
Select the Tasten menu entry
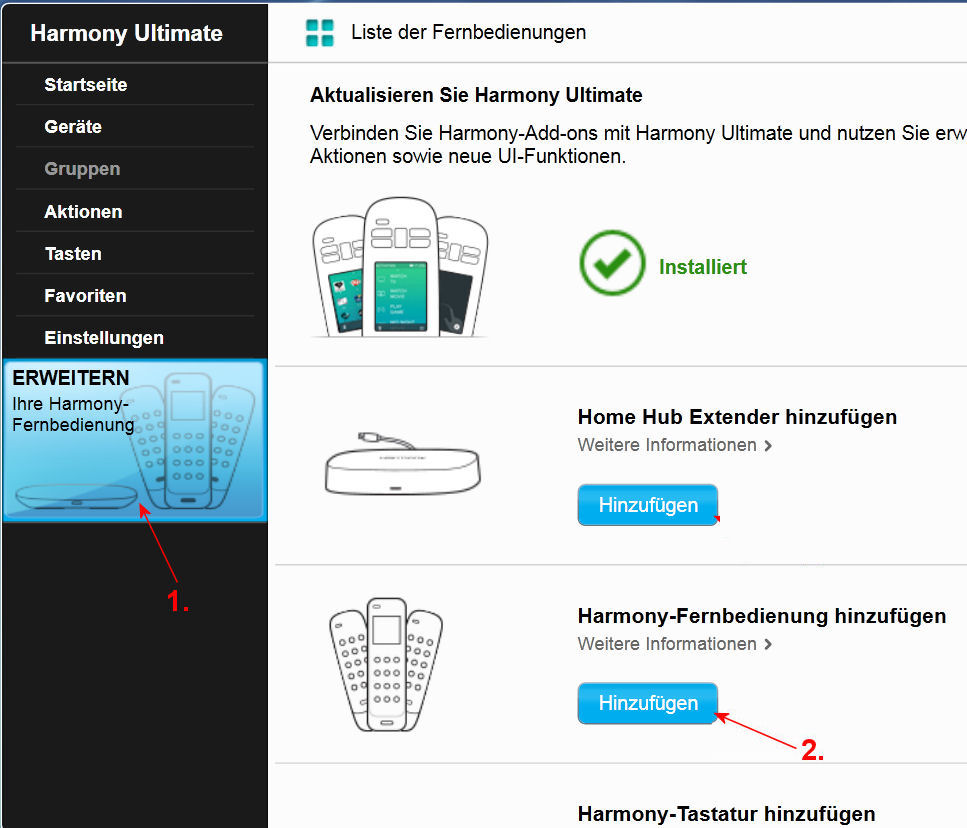[x=73, y=254]
